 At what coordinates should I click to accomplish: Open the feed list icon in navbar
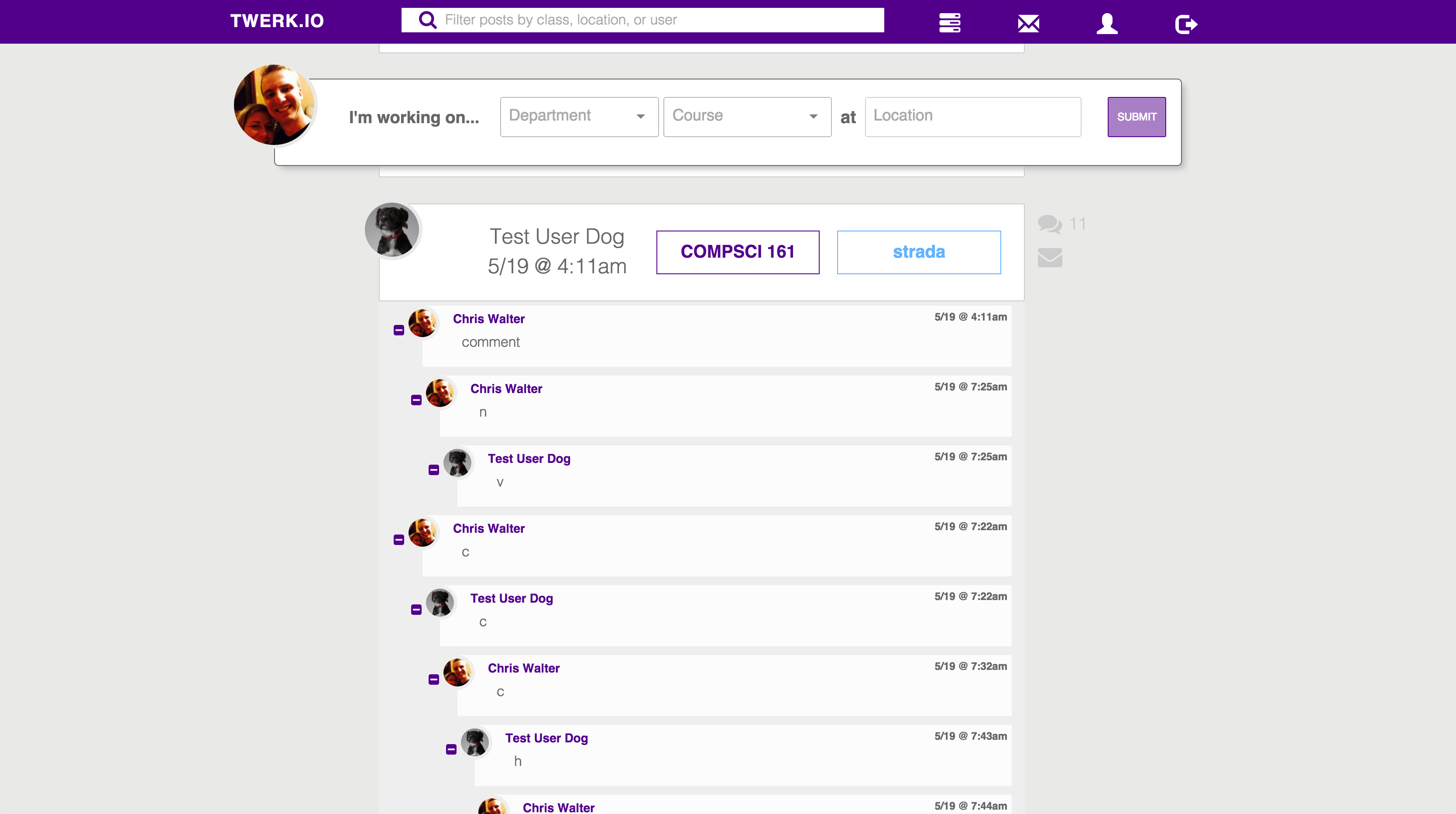[950, 23]
